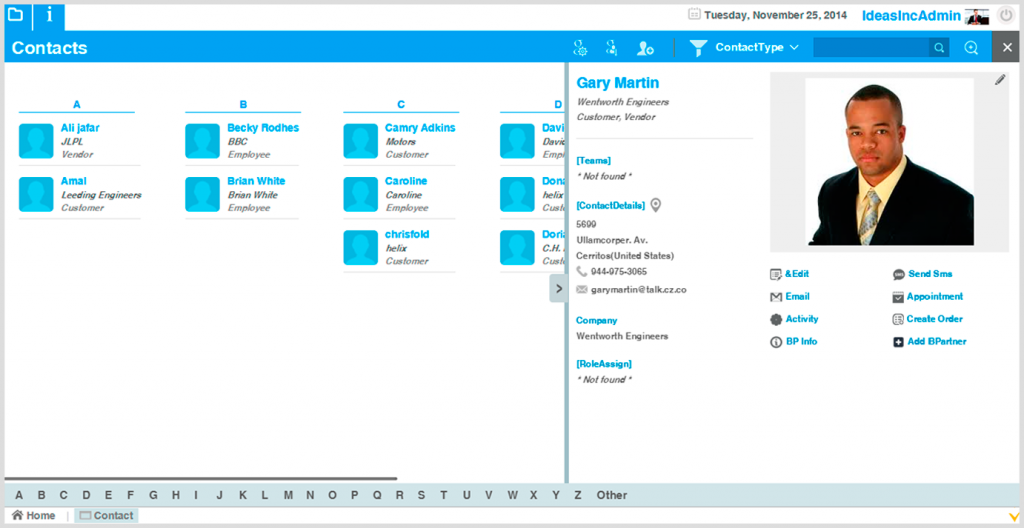Screen dimensions: 1024x528
Task: Open the info tab icon
Action: coord(49,15)
